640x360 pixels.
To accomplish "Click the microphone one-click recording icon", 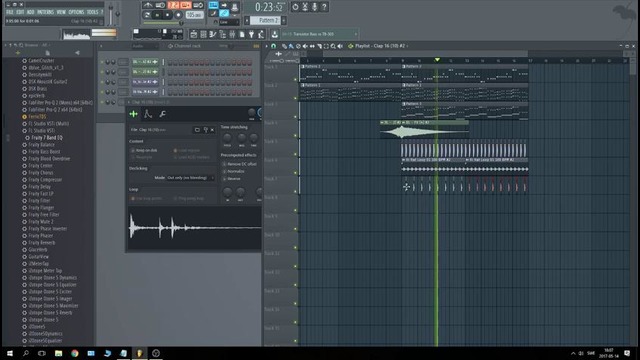I will (x=315, y=7).
